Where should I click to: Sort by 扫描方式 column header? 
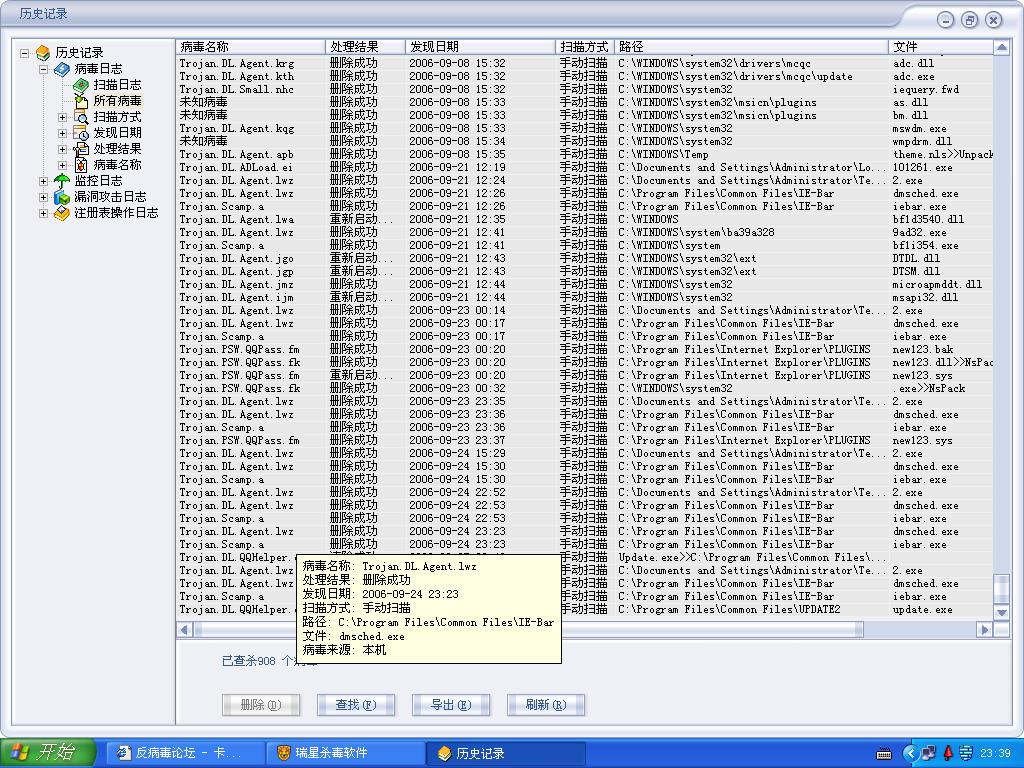pyautogui.click(x=585, y=47)
